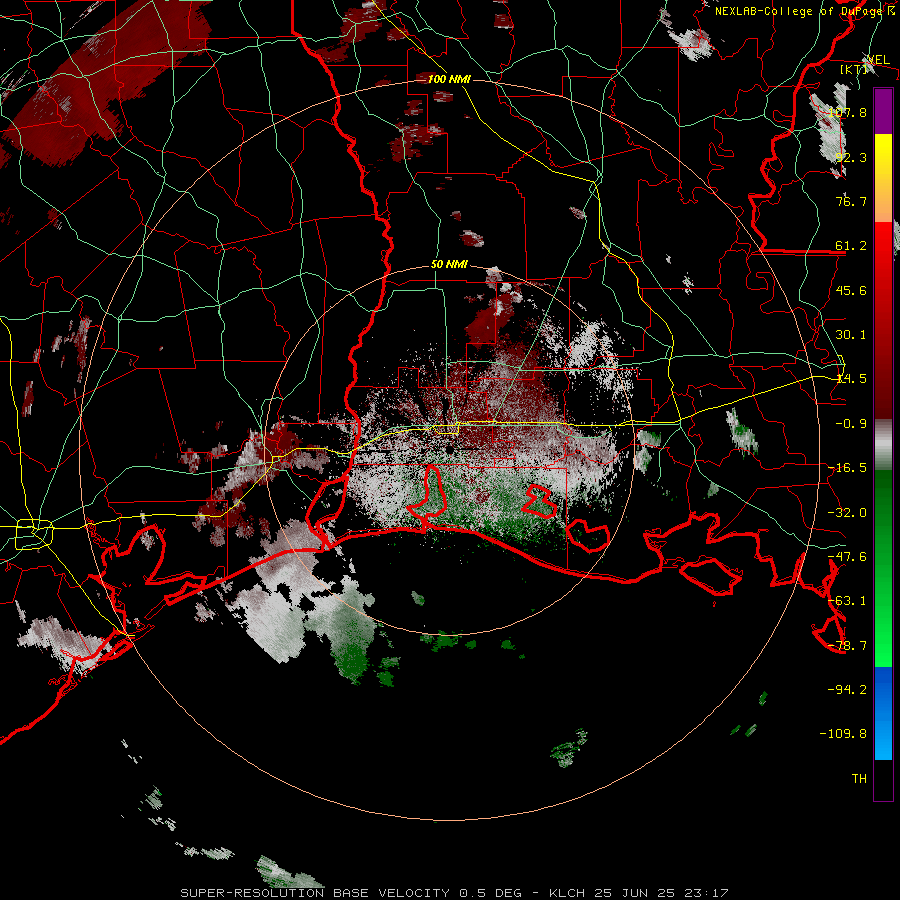Select the -47.6 legend value
This screenshot has width=900, height=900.
click(847, 556)
